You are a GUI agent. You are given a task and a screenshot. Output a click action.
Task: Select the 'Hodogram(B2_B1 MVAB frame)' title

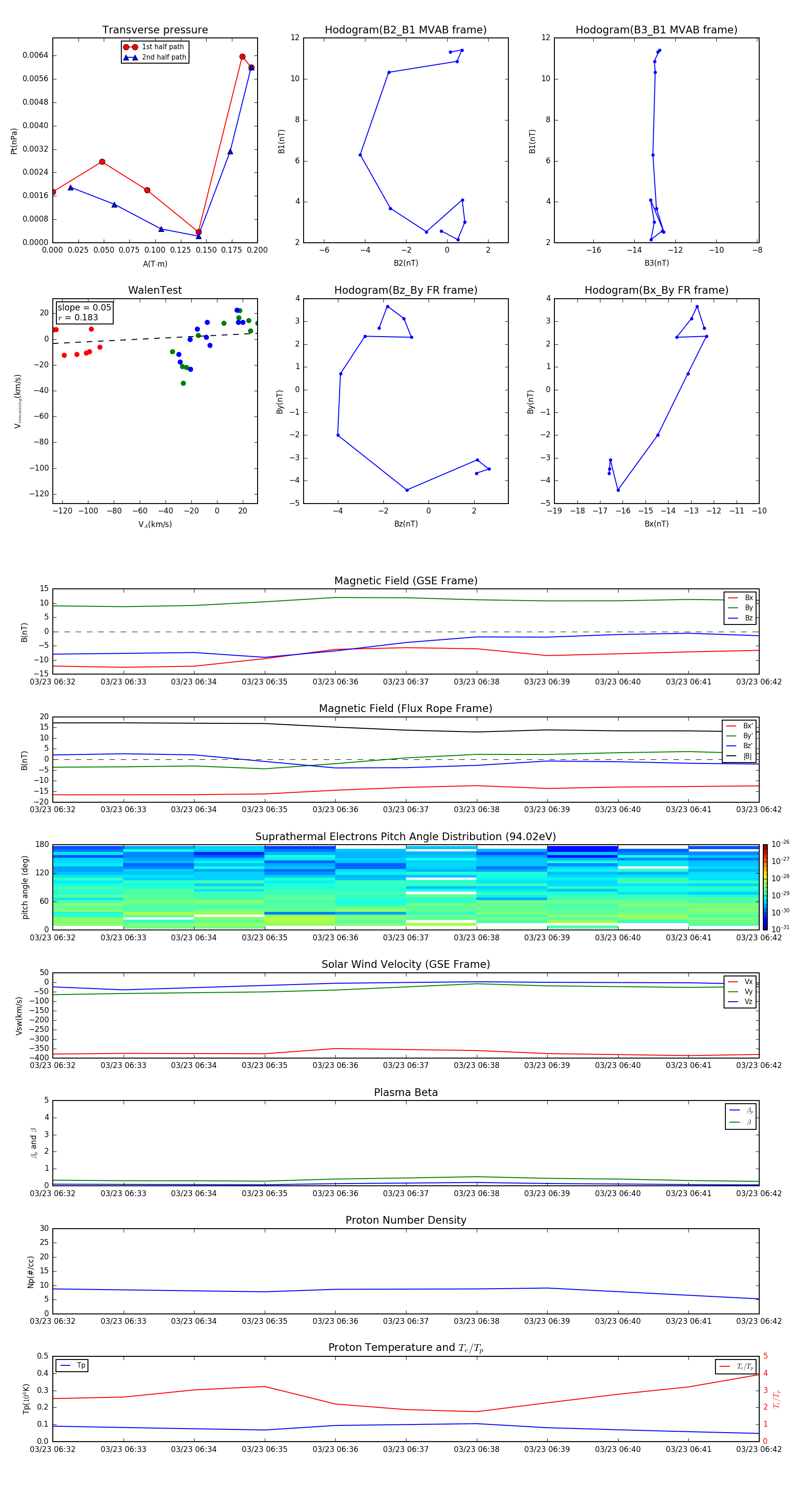tap(406, 30)
